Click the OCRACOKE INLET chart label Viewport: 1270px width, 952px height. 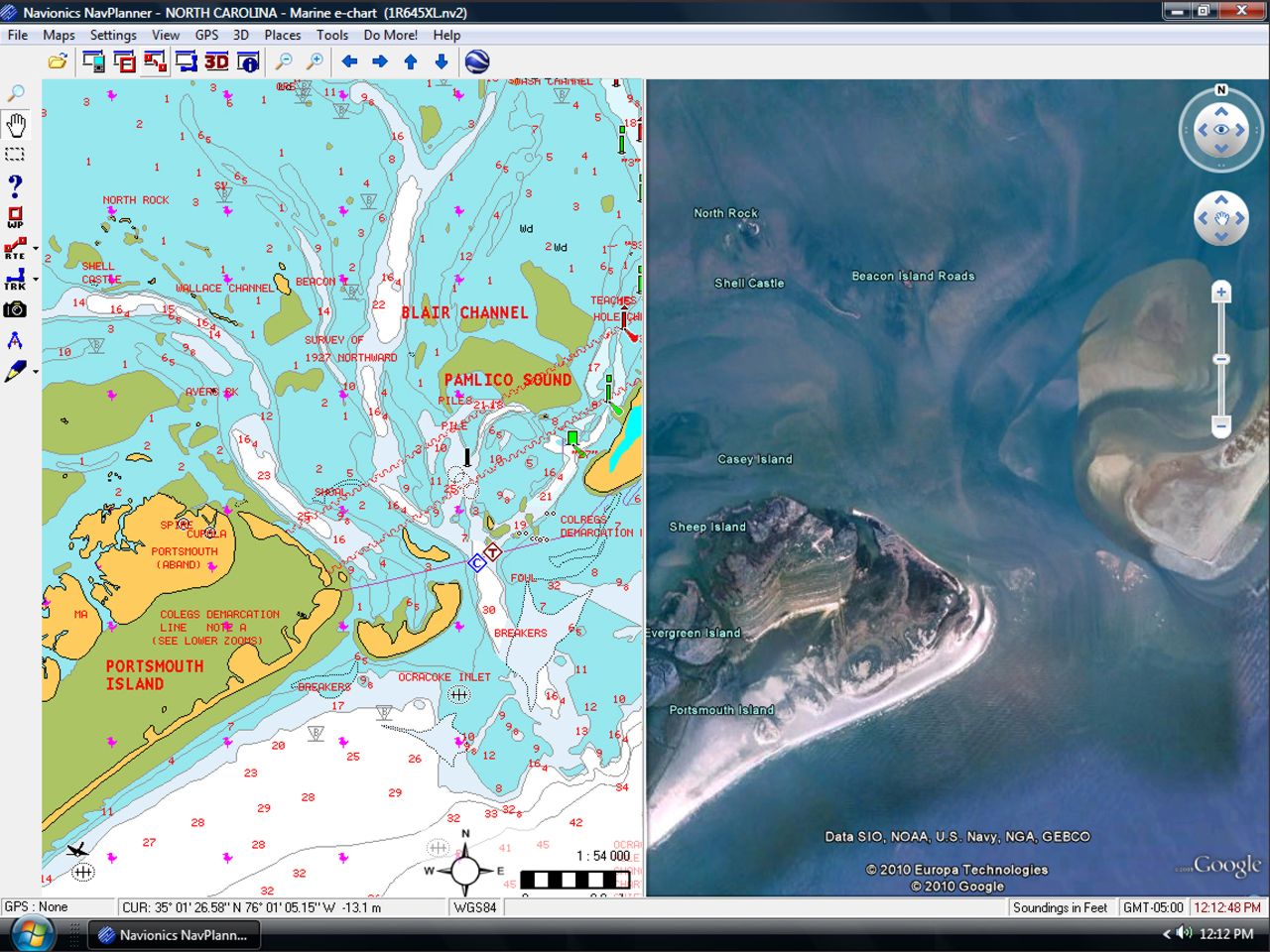(x=444, y=677)
